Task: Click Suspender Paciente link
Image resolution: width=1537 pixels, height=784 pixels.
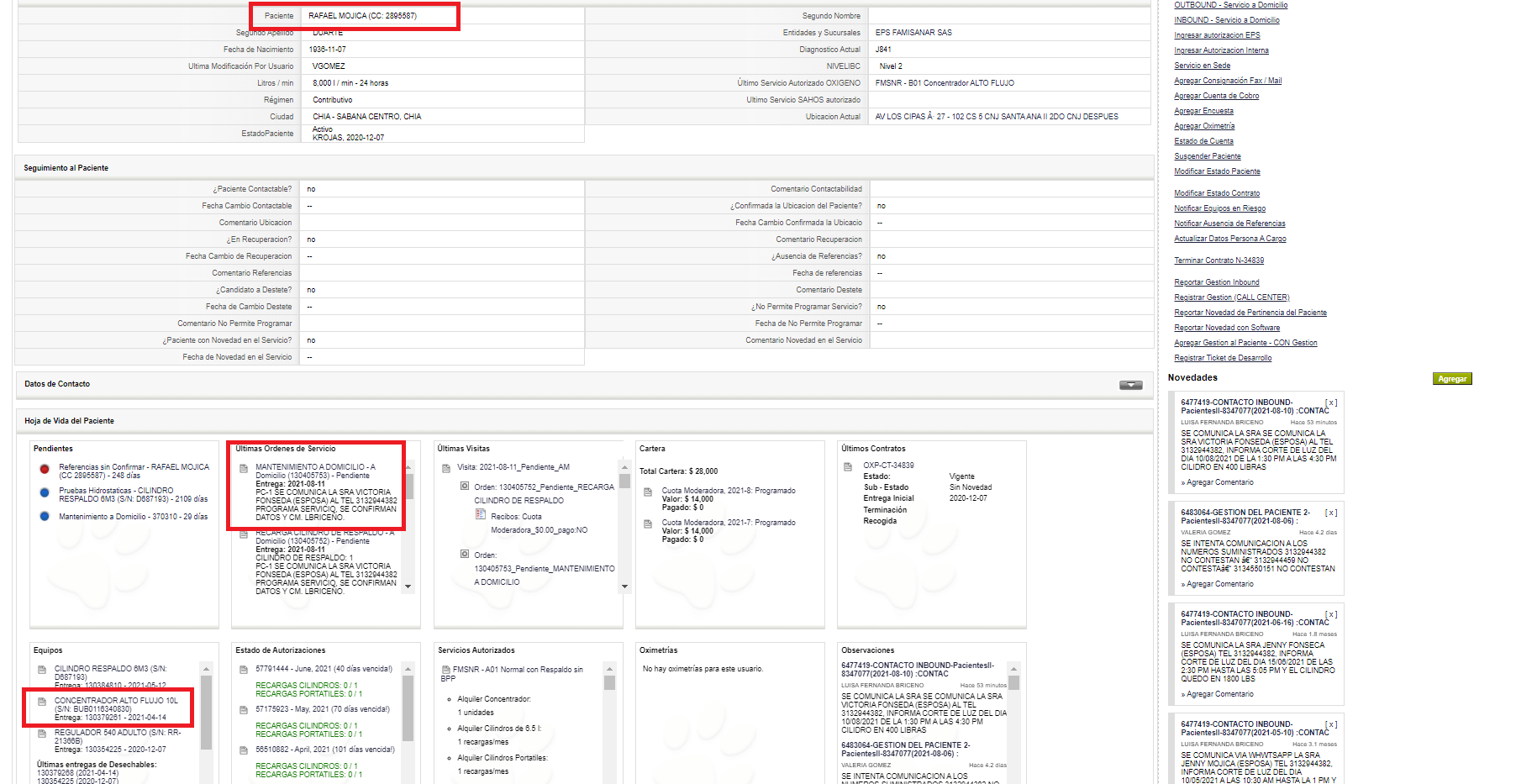Action: click(1207, 156)
